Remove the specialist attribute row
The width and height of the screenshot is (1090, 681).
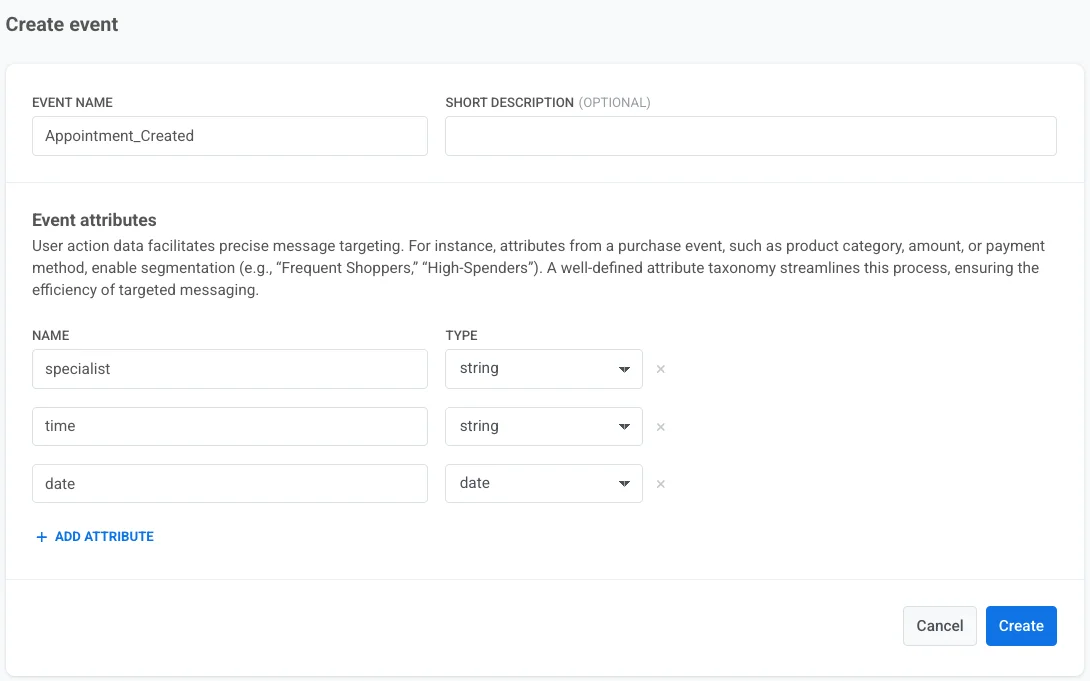tap(660, 369)
